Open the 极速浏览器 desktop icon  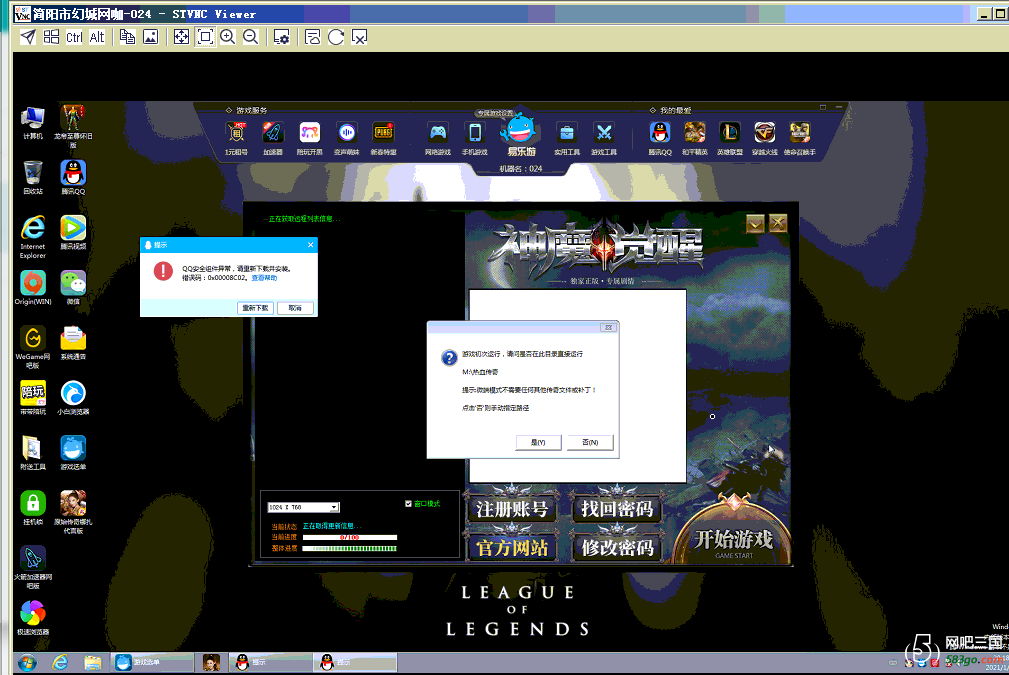33,618
